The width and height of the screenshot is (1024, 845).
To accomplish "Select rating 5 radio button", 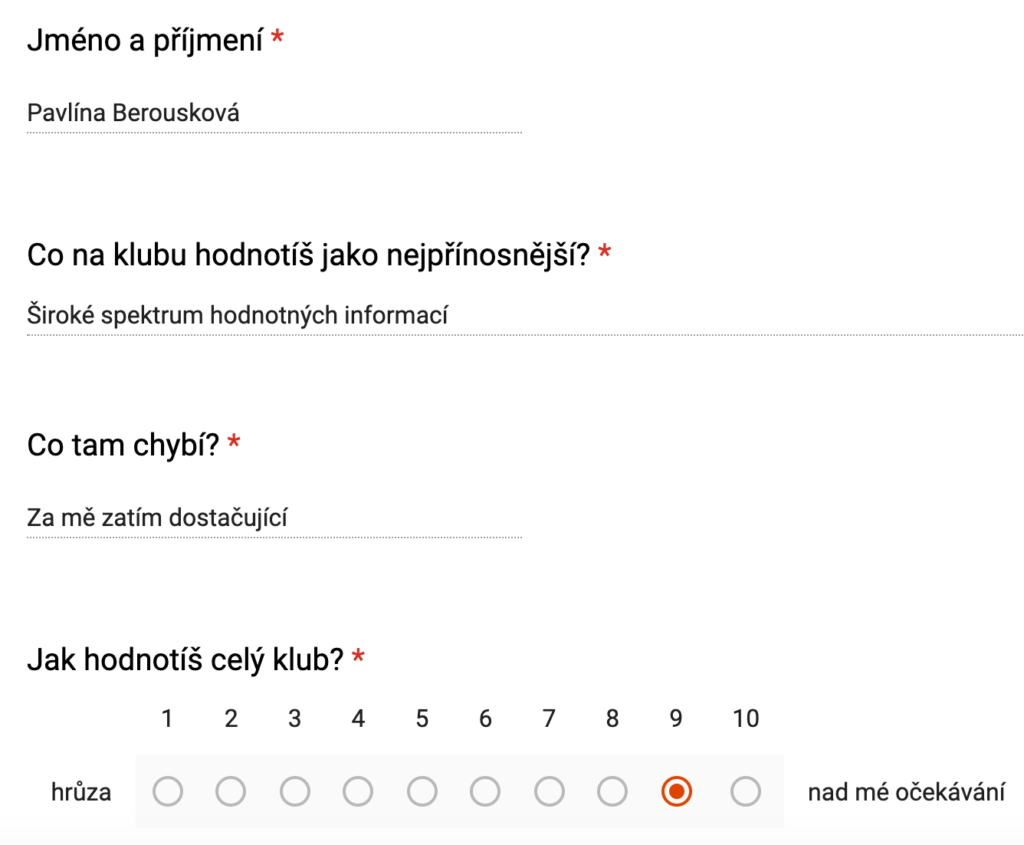I will coord(422,791).
